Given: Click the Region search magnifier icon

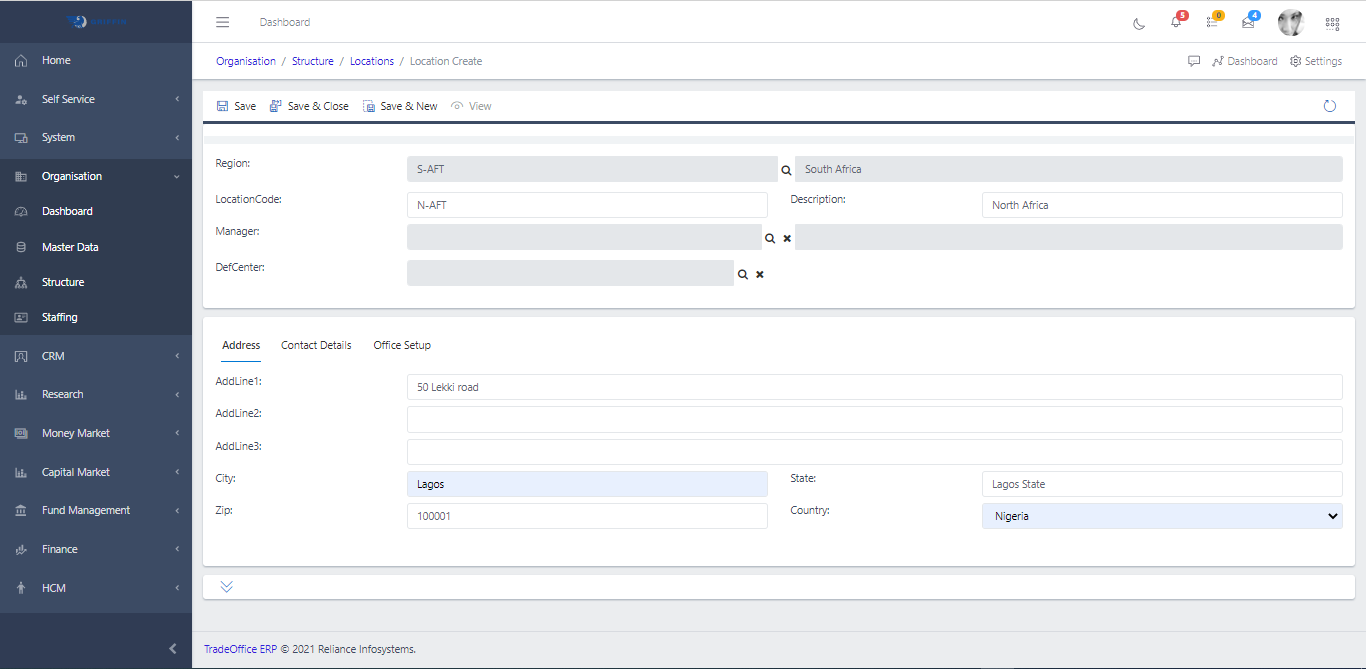Looking at the screenshot, I should (786, 170).
